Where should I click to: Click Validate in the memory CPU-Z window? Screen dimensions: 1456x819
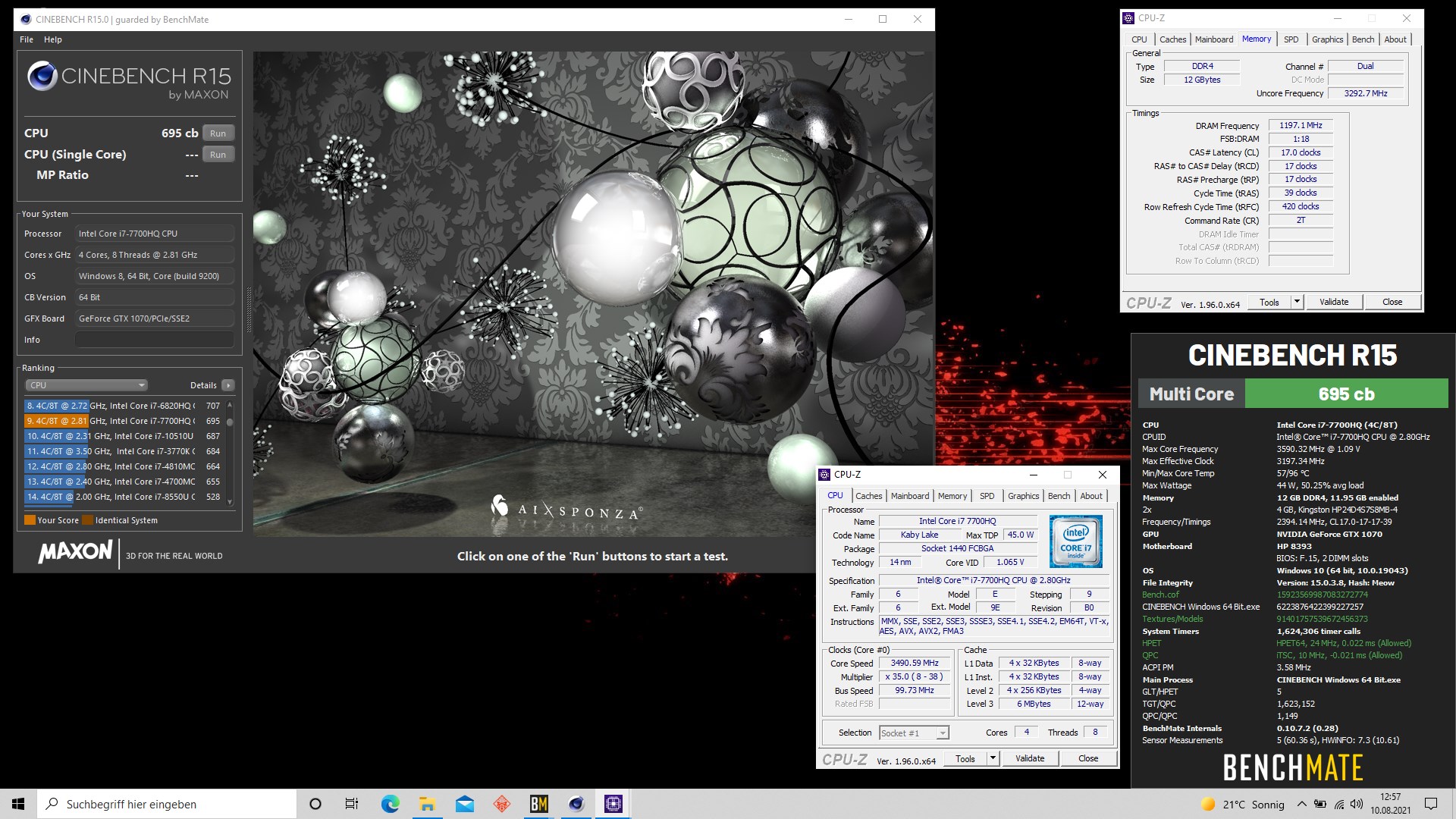[1334, 302]
